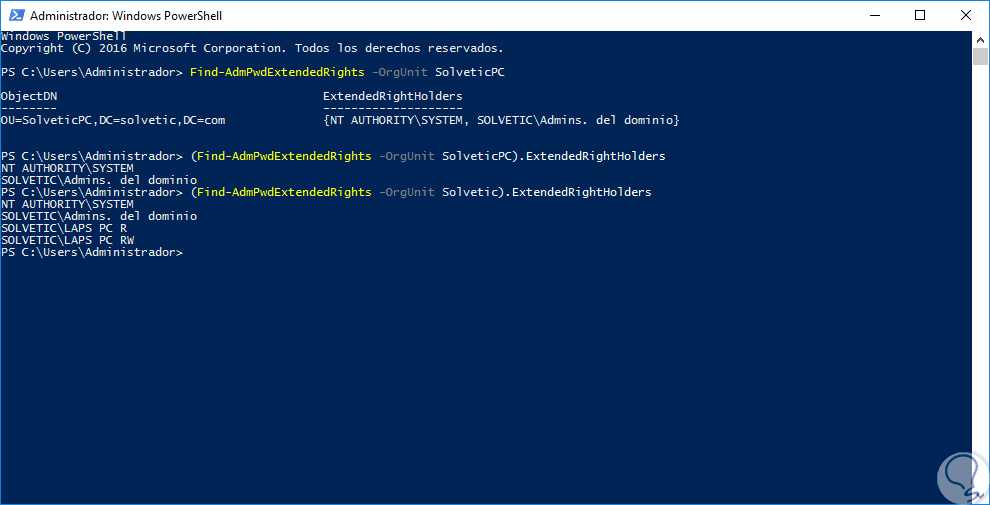Click the 'SOLVETIC\LAPS PC R' output line

[64, 228]
